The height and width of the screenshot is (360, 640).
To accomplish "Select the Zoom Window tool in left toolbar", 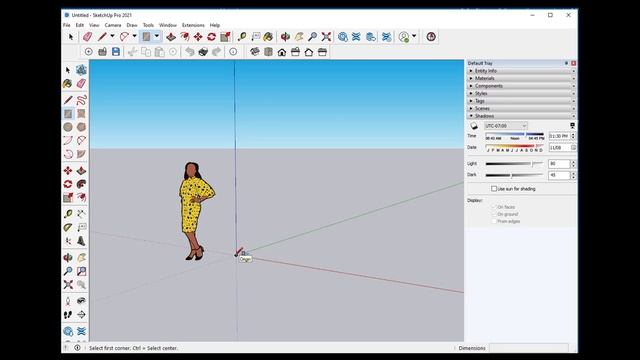I will tap(82, 271).
